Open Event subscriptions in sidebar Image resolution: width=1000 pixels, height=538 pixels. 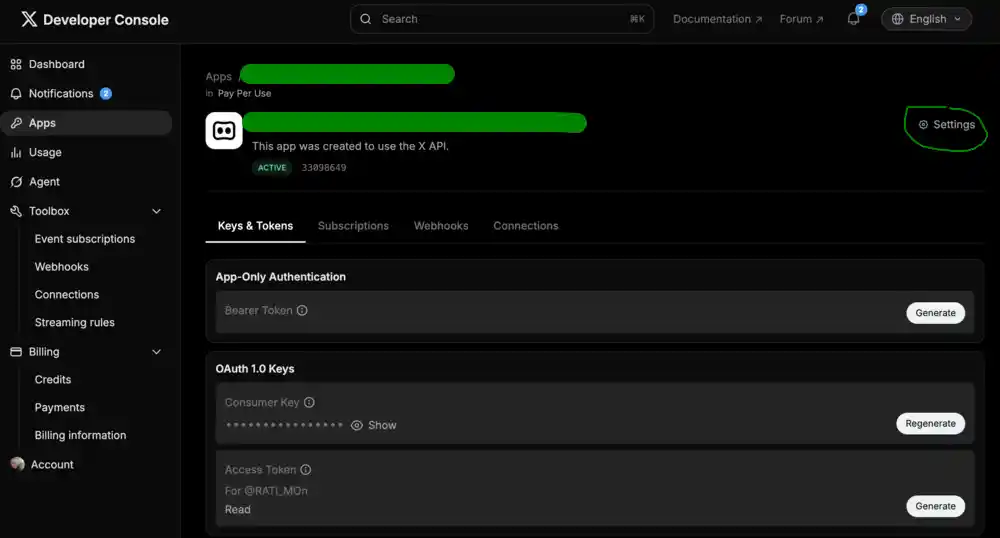85,239
